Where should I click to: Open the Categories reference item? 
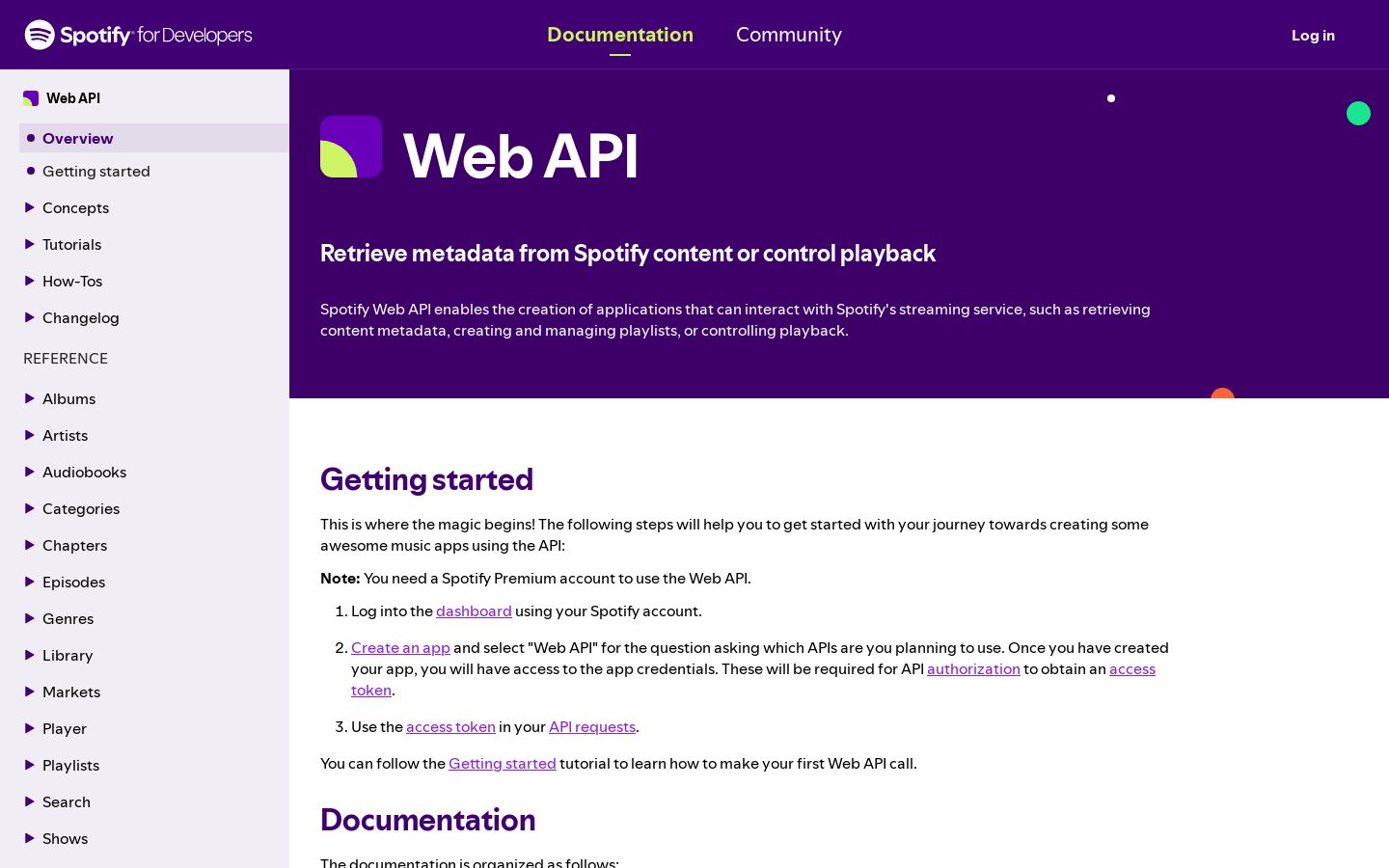click(81, 508)
